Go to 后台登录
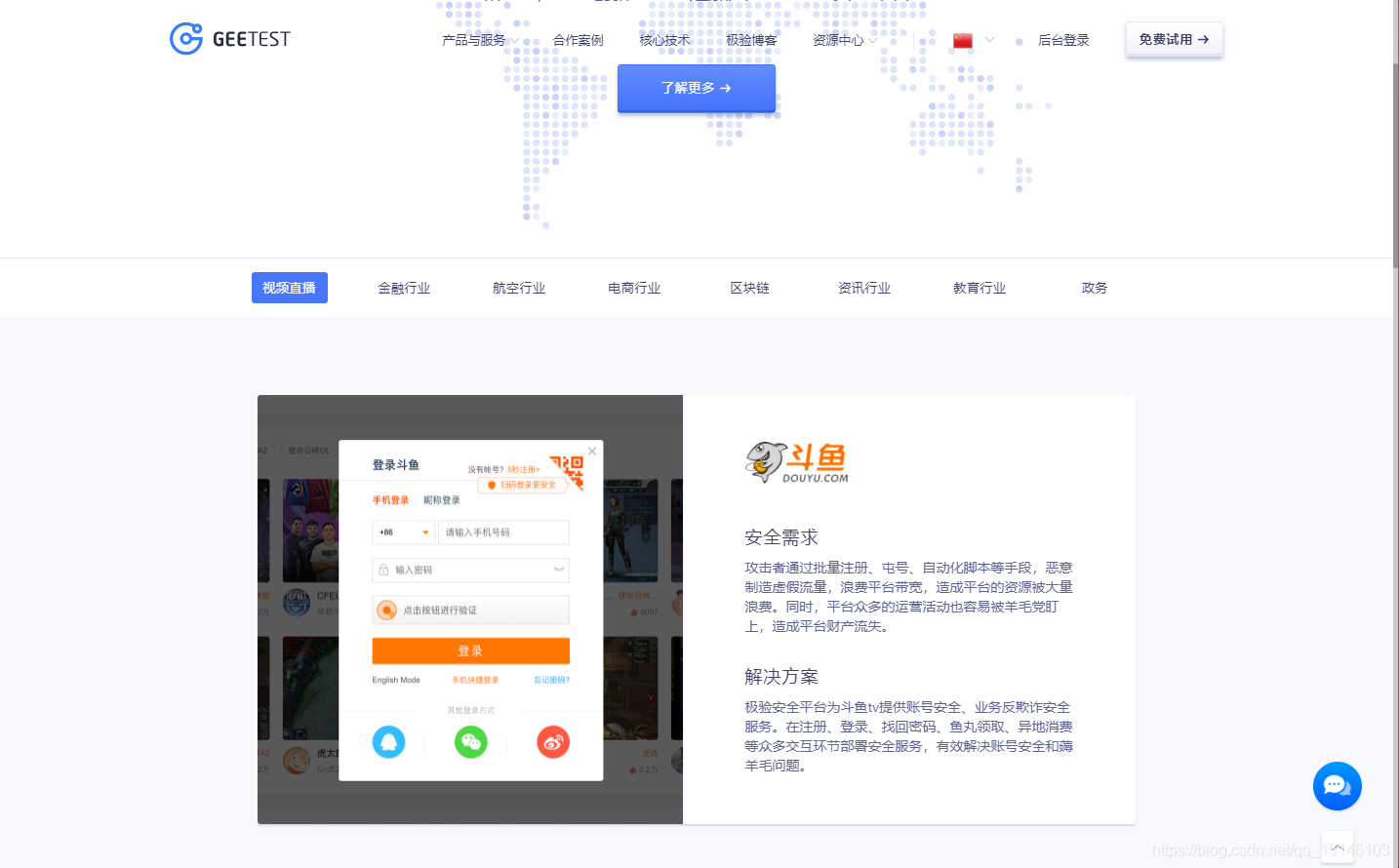The width and height of the screenshot is (1399, 868). point(1063,40)
